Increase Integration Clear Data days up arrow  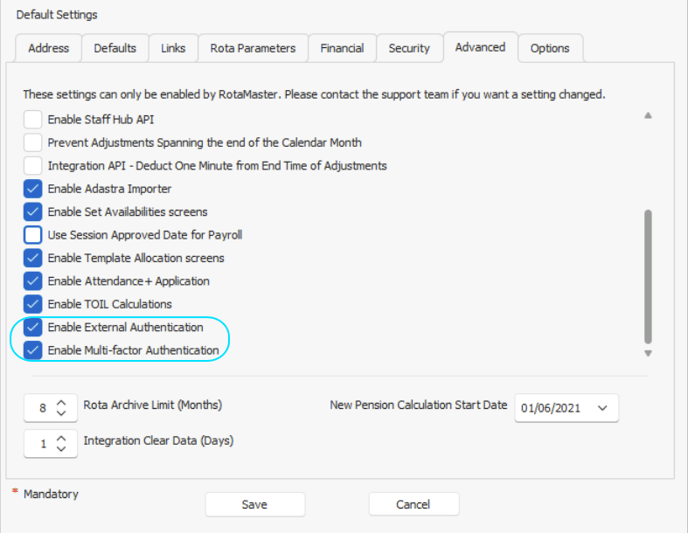pos(61,438)
